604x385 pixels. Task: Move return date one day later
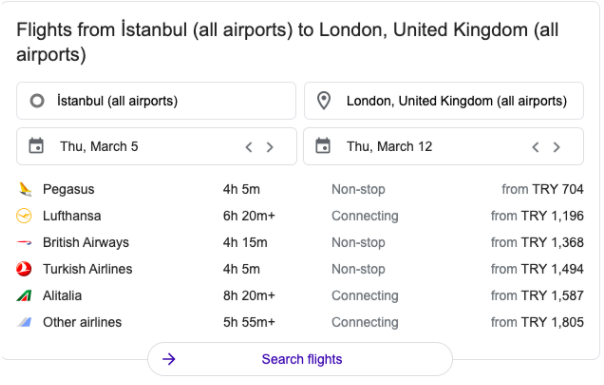[557, 147]
